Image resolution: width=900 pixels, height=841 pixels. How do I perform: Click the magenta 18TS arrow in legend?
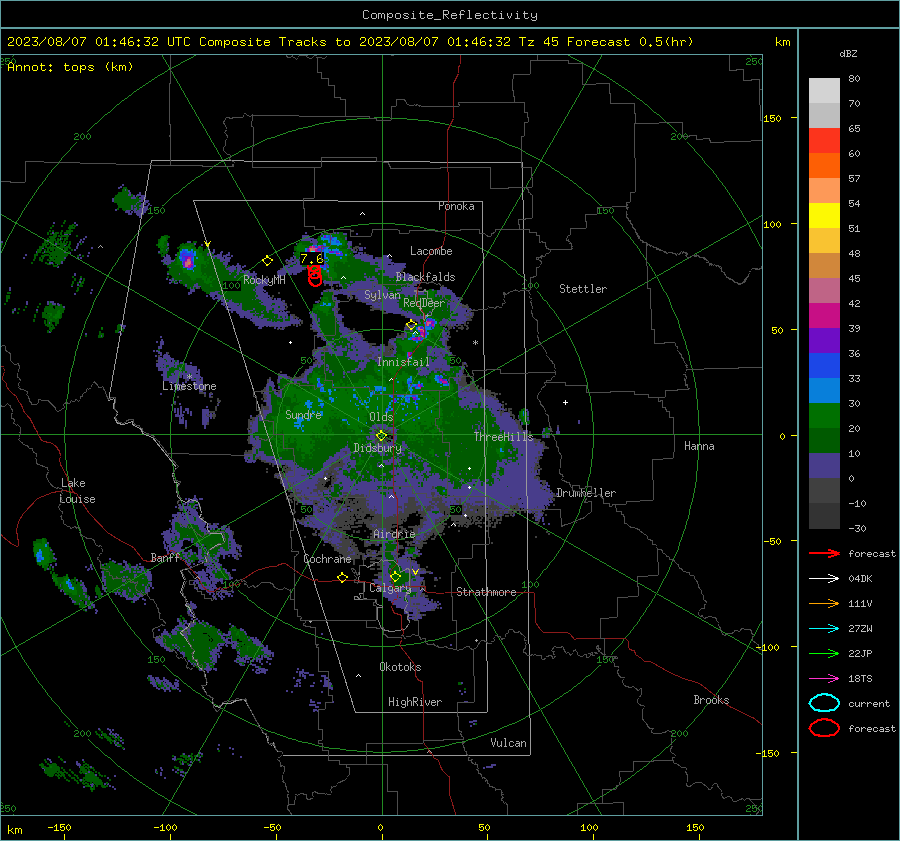(x=824, y=679)
